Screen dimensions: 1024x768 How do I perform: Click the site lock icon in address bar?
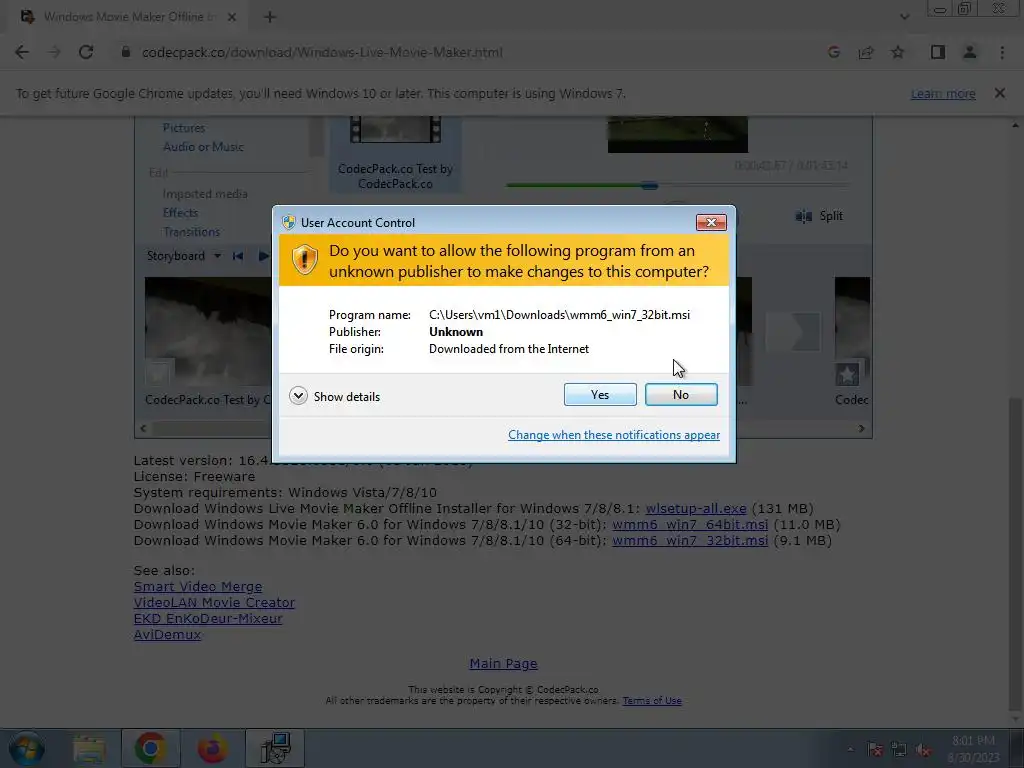tap(125, 52)
